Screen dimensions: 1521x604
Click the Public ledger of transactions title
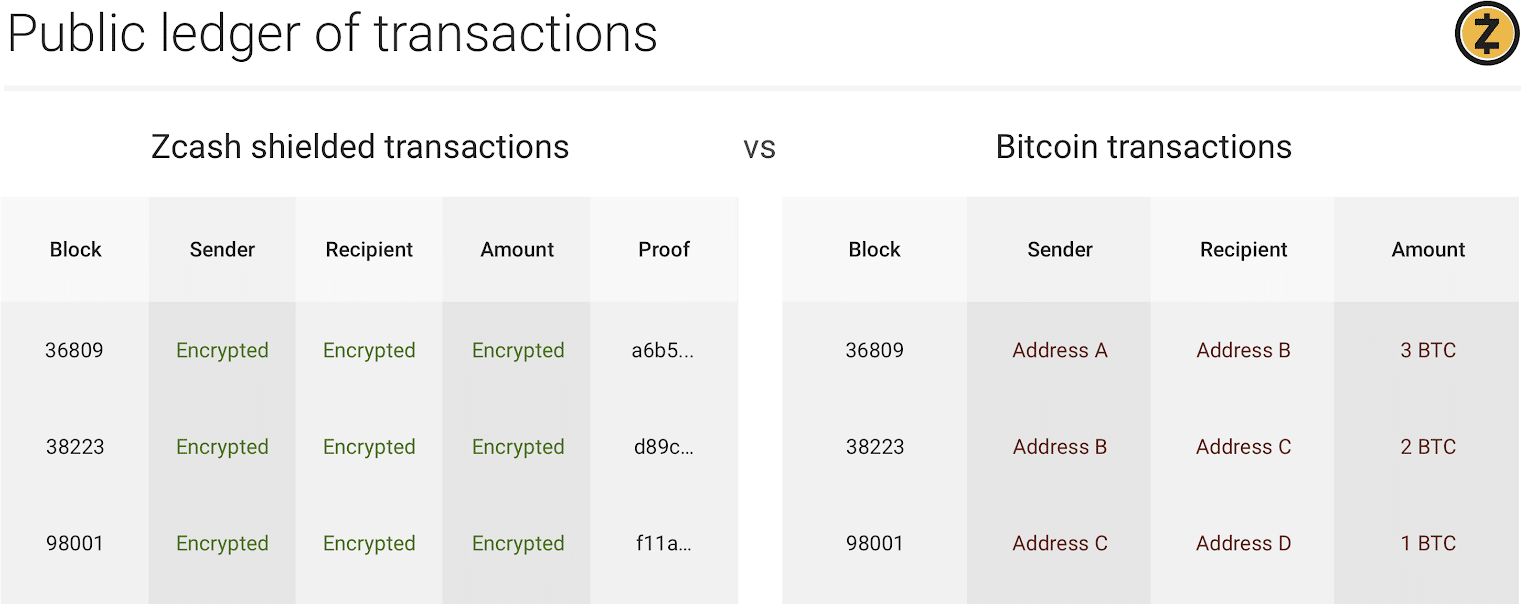coord(332,34)
